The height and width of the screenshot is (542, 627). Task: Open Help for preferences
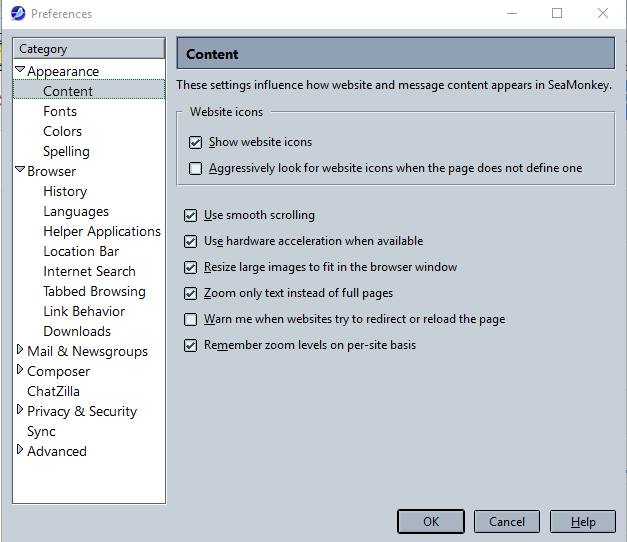pos(583,521)
